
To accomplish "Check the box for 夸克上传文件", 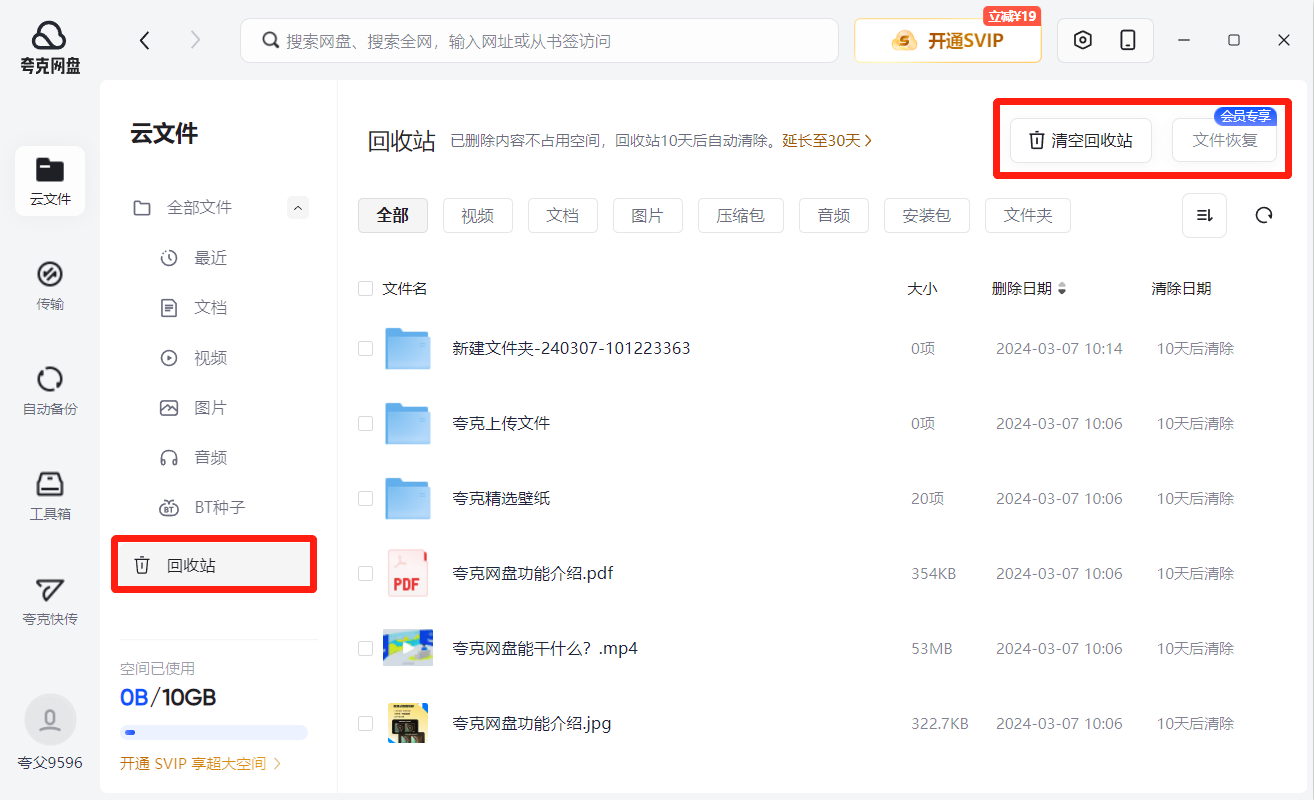I will click(x=365, y=424).
